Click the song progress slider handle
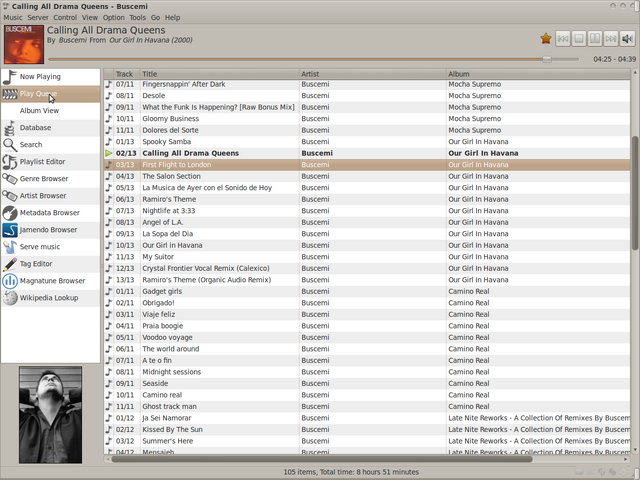This screenshot has height=480, width=640. (547, 59)
